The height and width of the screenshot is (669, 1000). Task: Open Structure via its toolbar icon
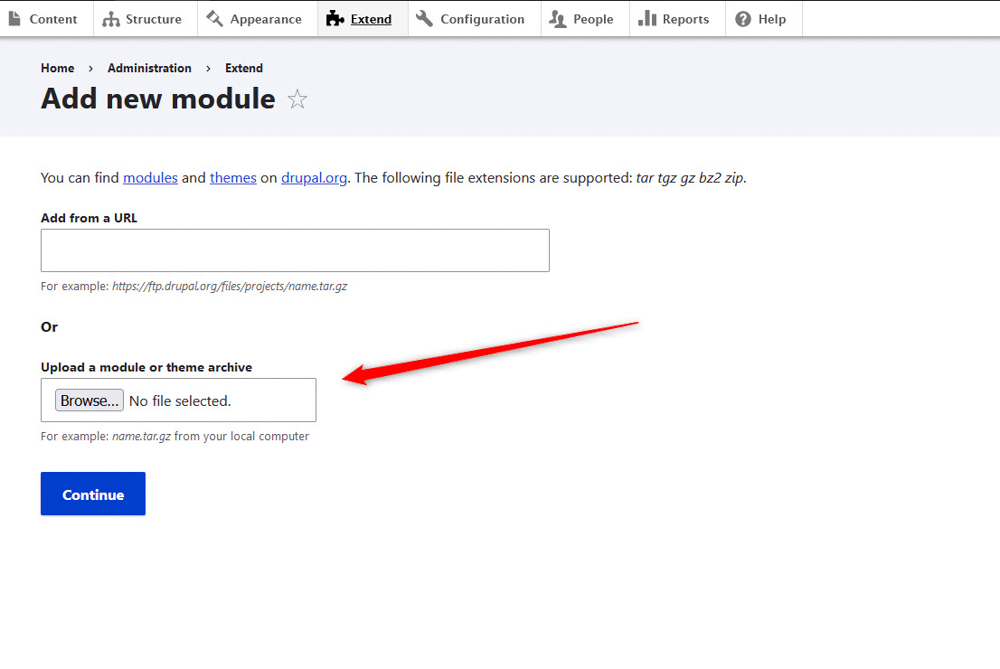pyautogui.click(x=113, y=18)
